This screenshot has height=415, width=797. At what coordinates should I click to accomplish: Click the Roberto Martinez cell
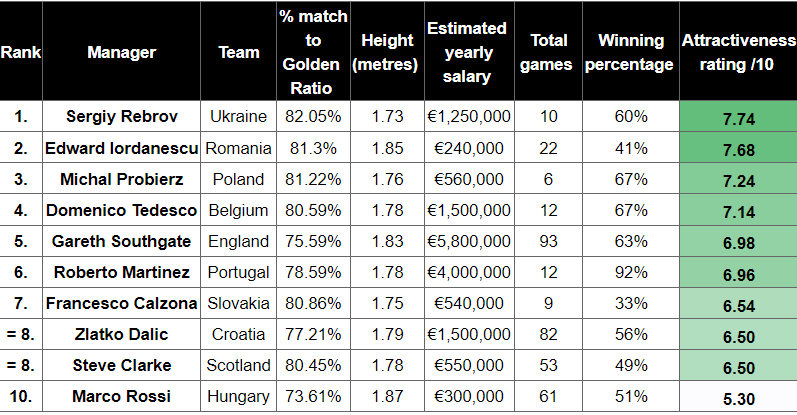[121, 272]
